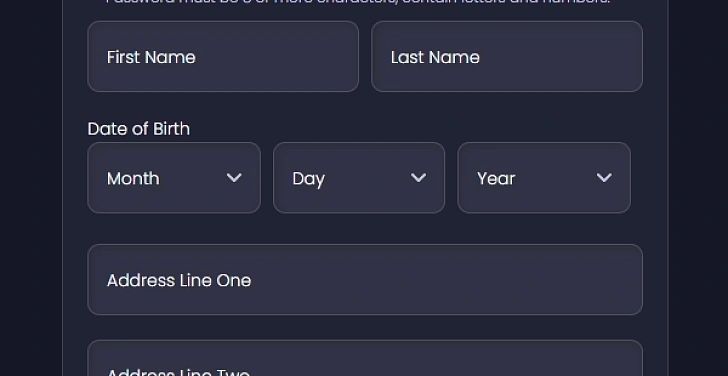Expand the Day dropdown
The image size is (728, 376).
pyautogui.click(x=359, y=178)
